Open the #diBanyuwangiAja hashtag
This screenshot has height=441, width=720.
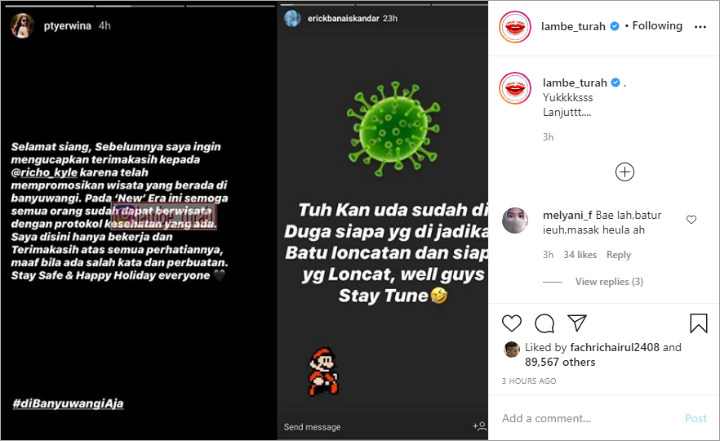[x=68, y=403]
